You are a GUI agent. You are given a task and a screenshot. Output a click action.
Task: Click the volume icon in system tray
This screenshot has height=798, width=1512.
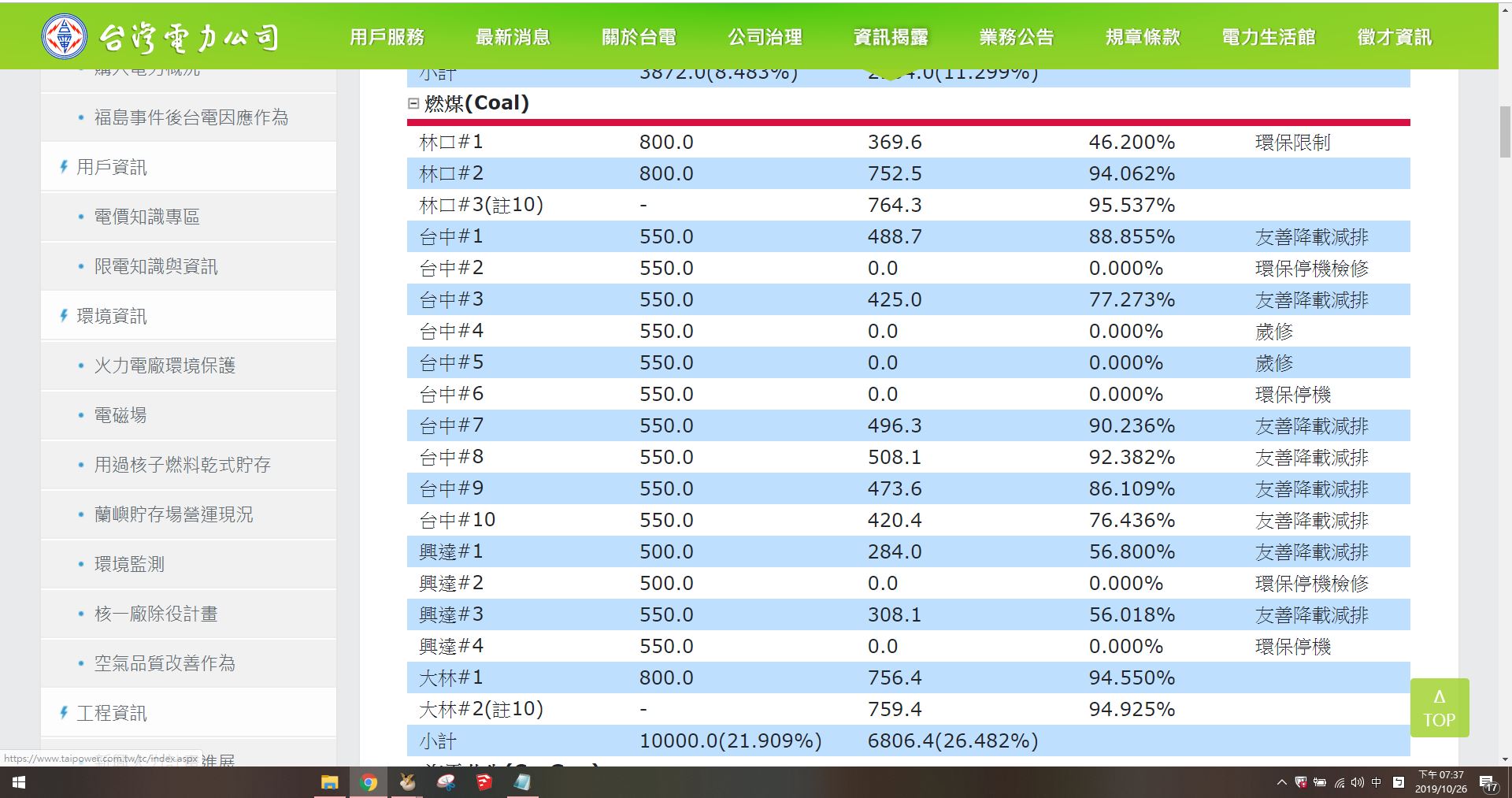(x=1358, y=782)
